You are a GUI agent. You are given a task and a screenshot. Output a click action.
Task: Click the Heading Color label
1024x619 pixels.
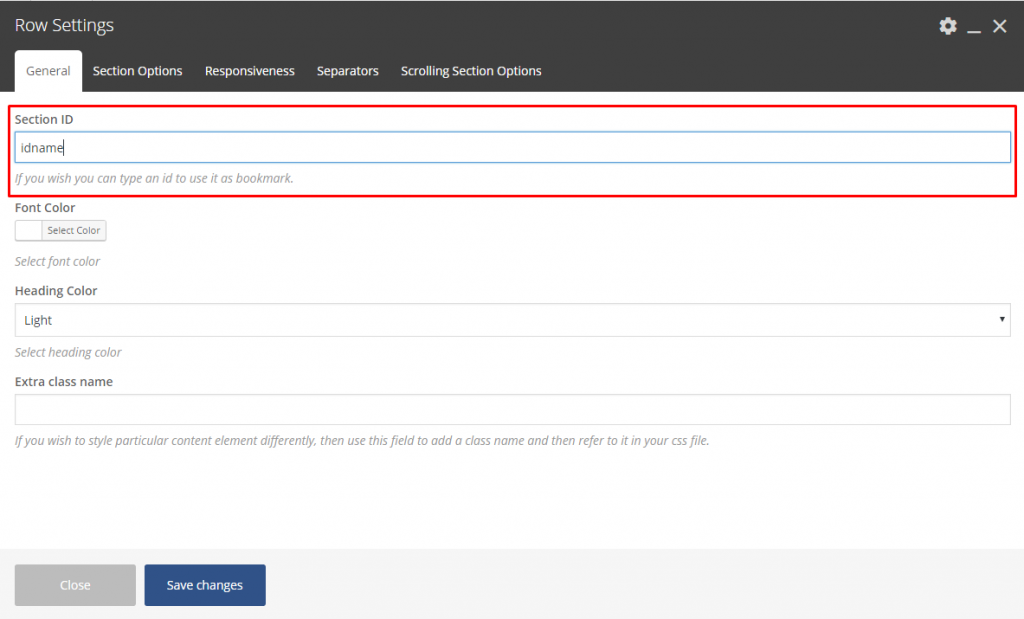(56, 291)
